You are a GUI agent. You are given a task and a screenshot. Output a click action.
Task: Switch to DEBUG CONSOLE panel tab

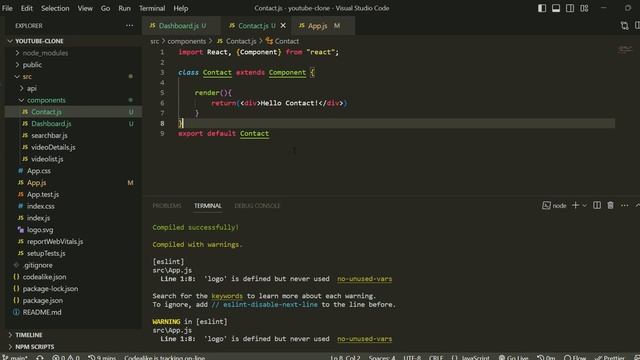(257, 206)
